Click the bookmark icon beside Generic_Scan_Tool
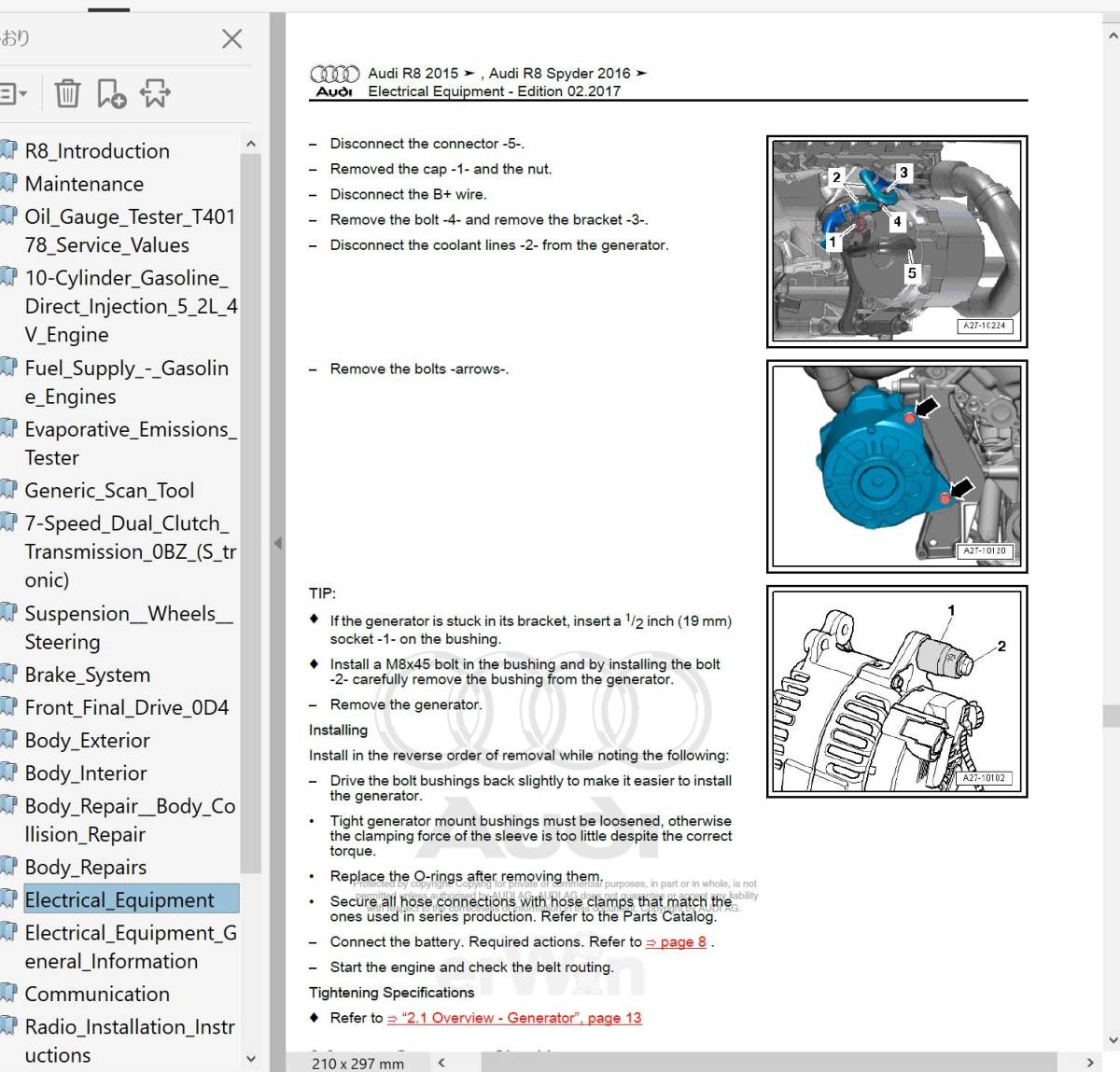This screenshot has height=1072, width=1120. tap(8, 490)
